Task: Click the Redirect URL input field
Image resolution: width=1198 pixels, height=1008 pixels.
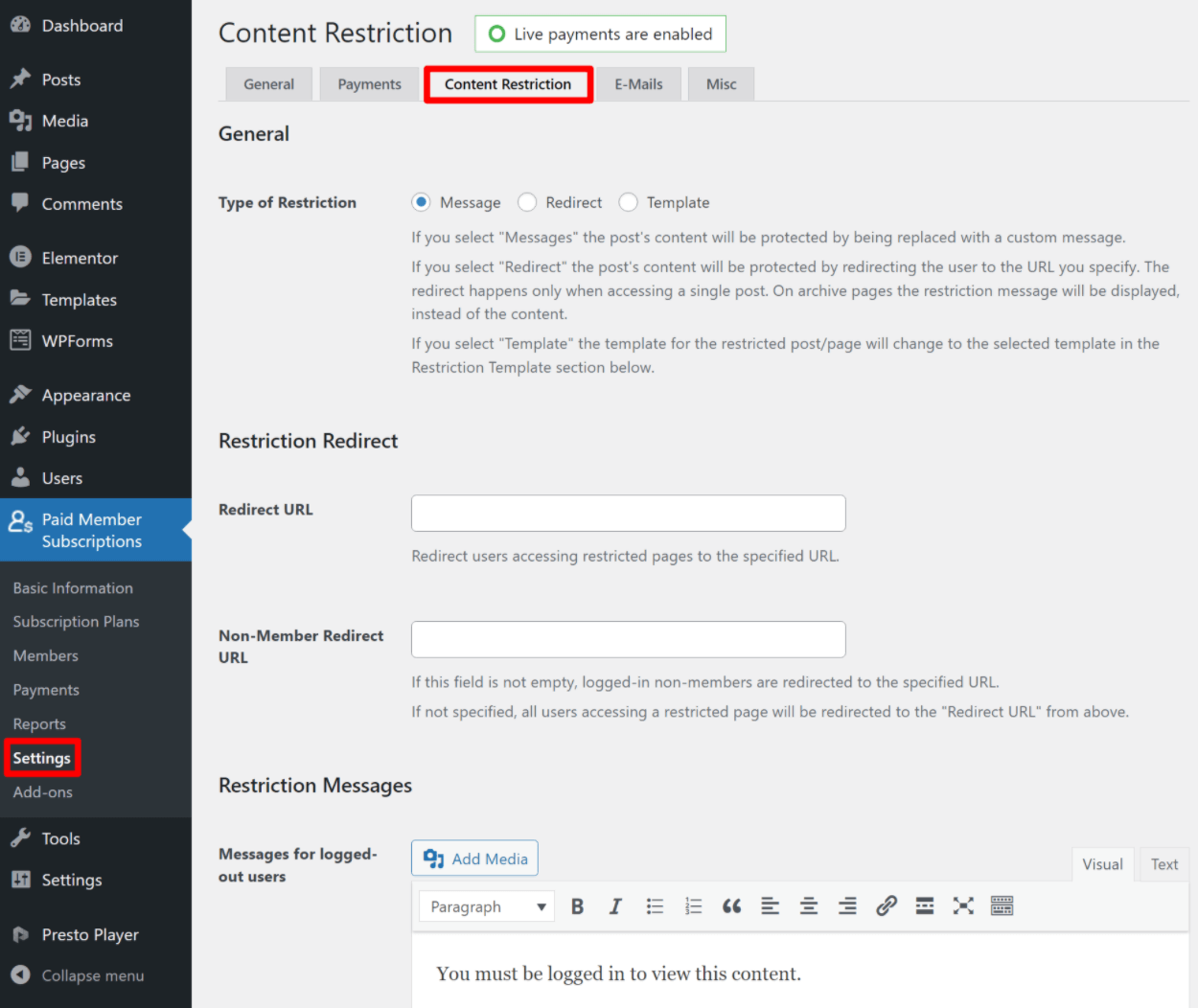Action: tap(629, 514)
